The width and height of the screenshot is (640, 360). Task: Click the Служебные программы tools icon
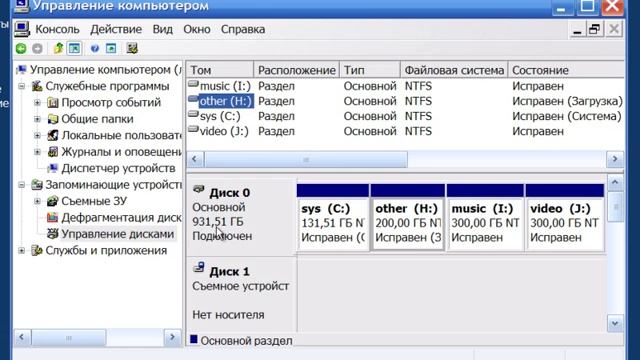click(37, 86)
